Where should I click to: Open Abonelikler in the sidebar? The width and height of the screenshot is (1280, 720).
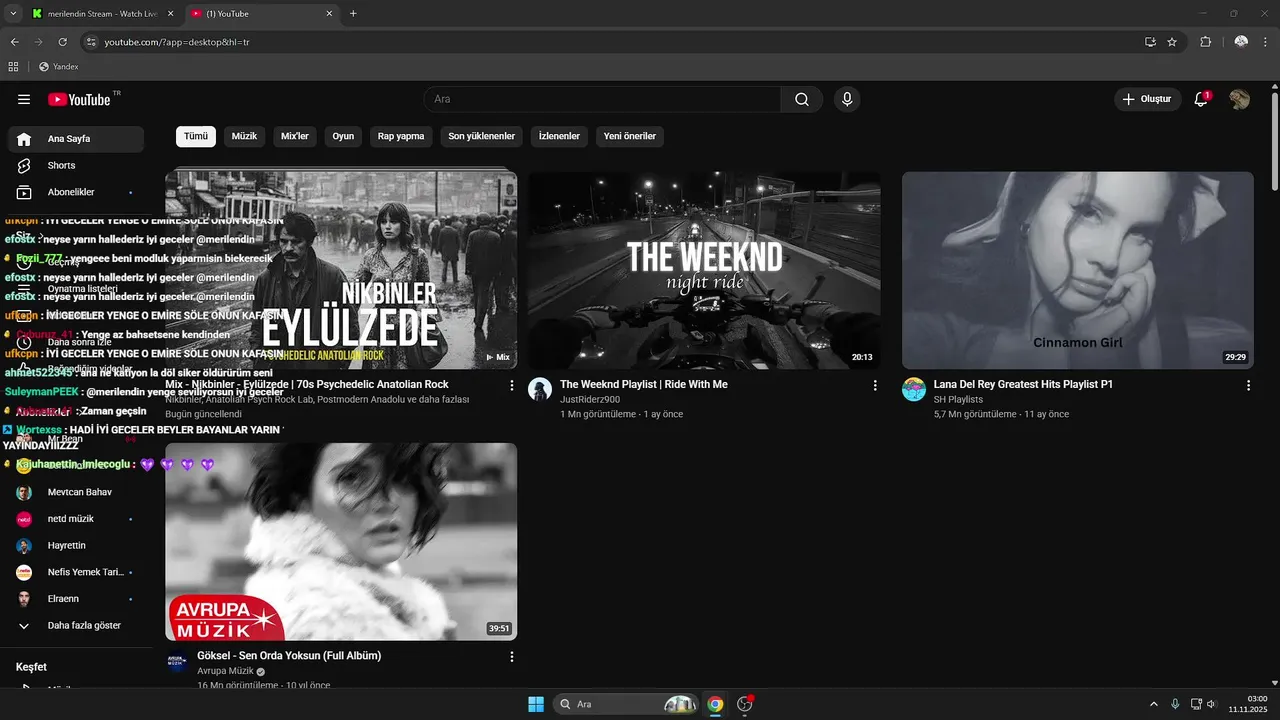click(x=76, y=192)
